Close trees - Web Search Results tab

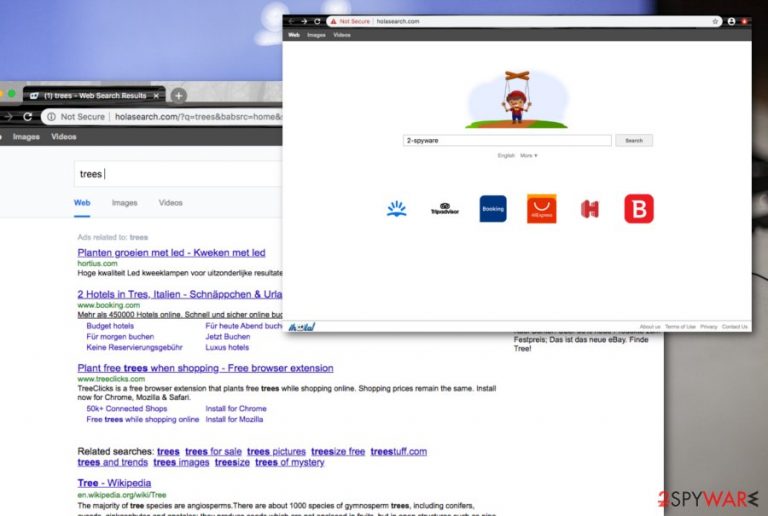point(156,95)
